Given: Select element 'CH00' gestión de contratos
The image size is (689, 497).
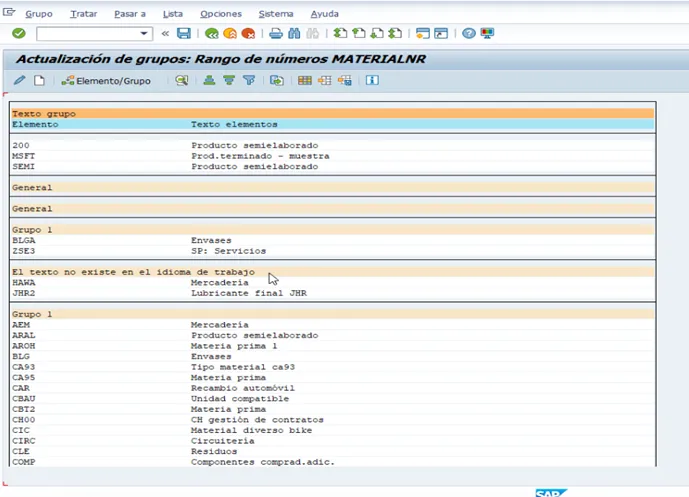Looking at the screenshot, I should point(333,420).
